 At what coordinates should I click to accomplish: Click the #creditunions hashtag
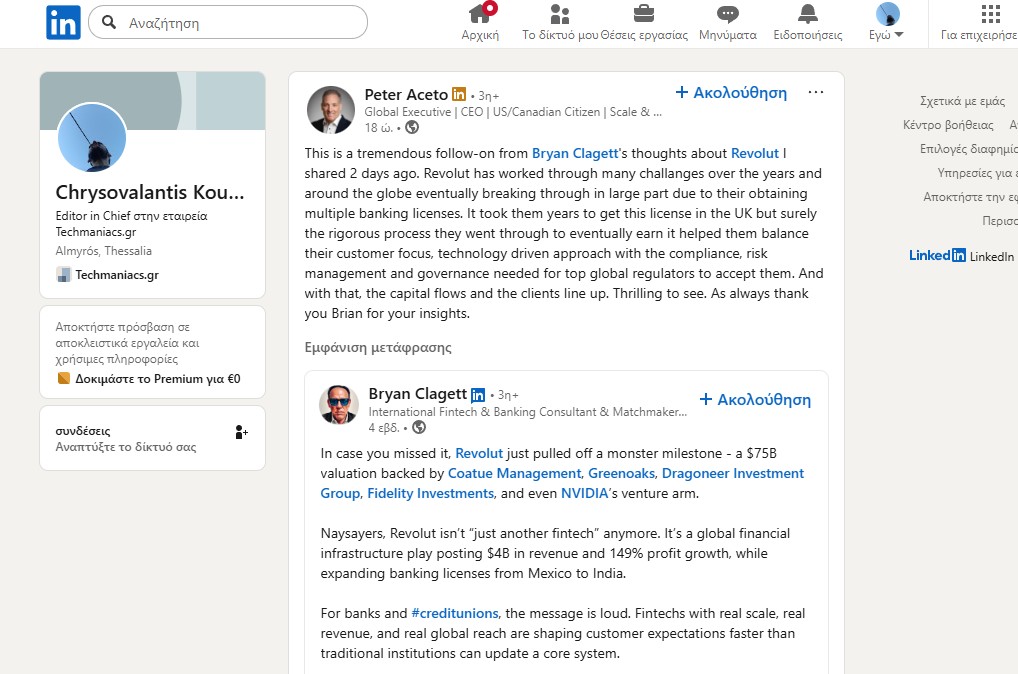pos(454,613)
